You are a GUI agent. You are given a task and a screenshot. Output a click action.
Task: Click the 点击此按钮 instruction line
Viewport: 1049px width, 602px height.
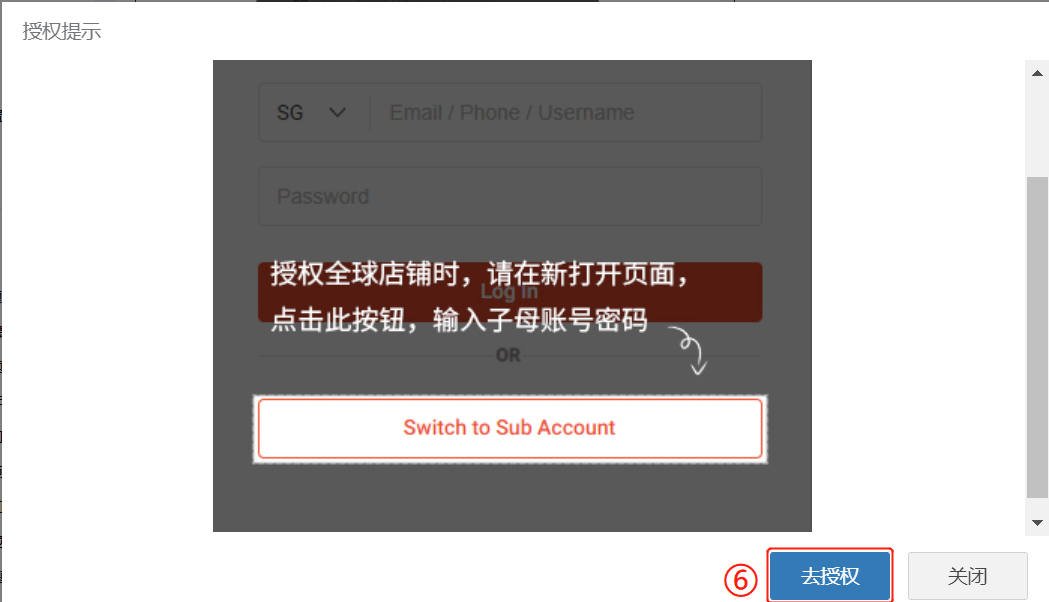(459, 320)
